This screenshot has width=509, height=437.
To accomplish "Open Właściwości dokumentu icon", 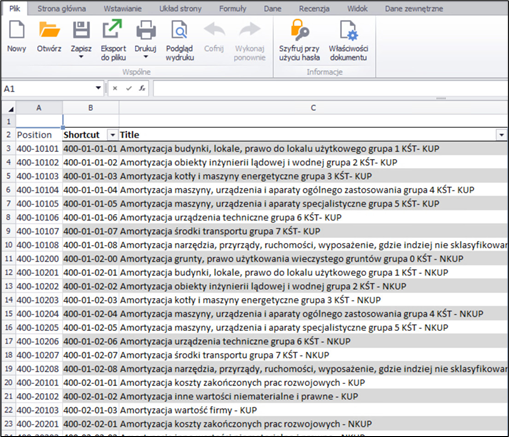I will (x=348, y=30).
